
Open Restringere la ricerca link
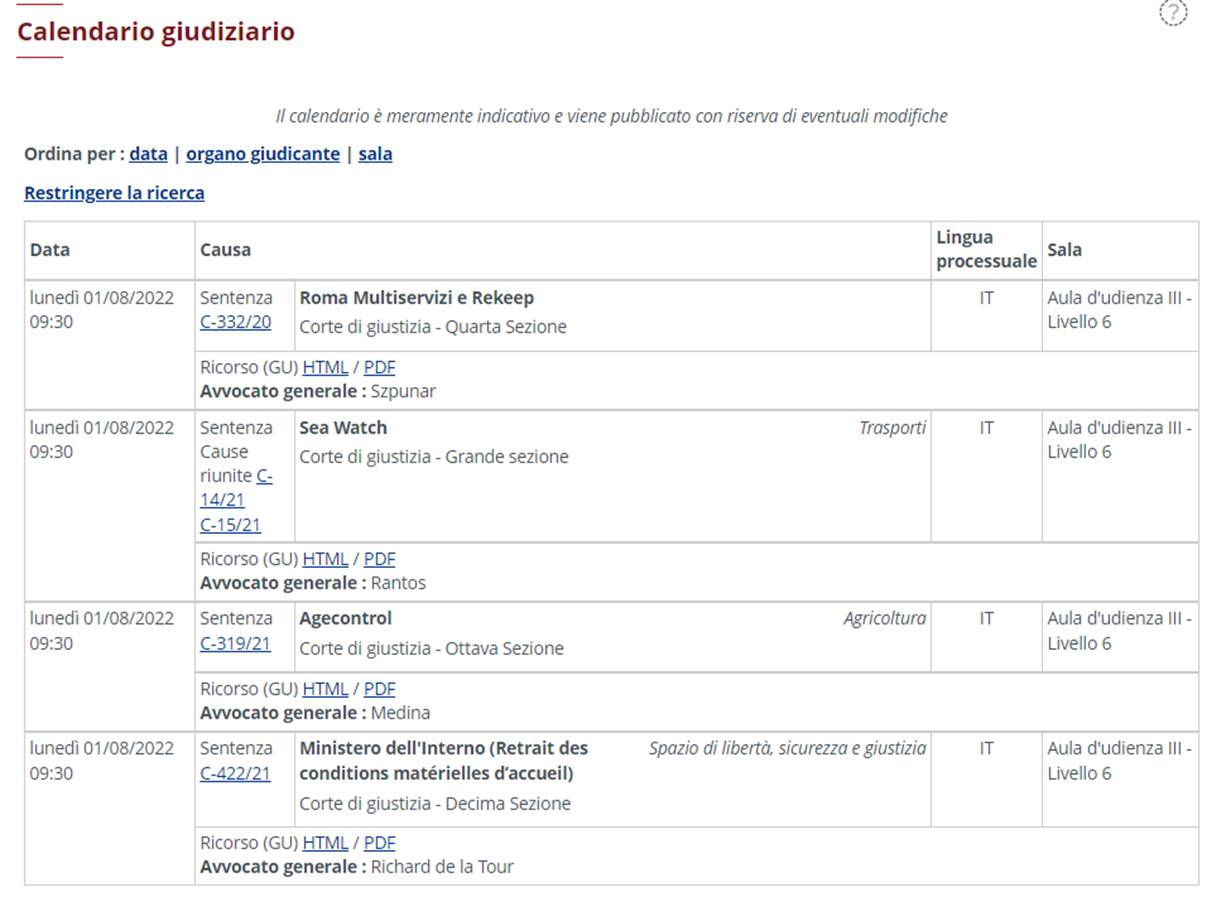tap(114, 193)
